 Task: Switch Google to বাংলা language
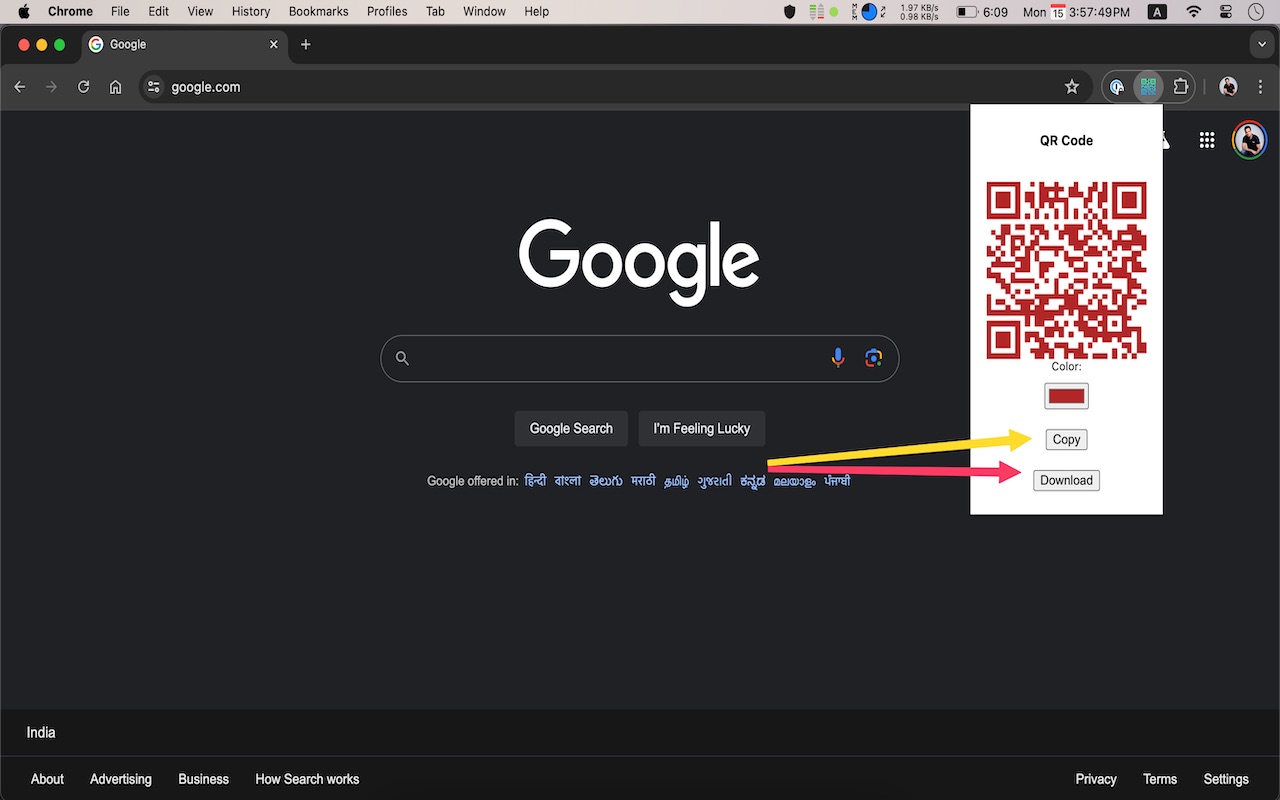click(567, 481)
